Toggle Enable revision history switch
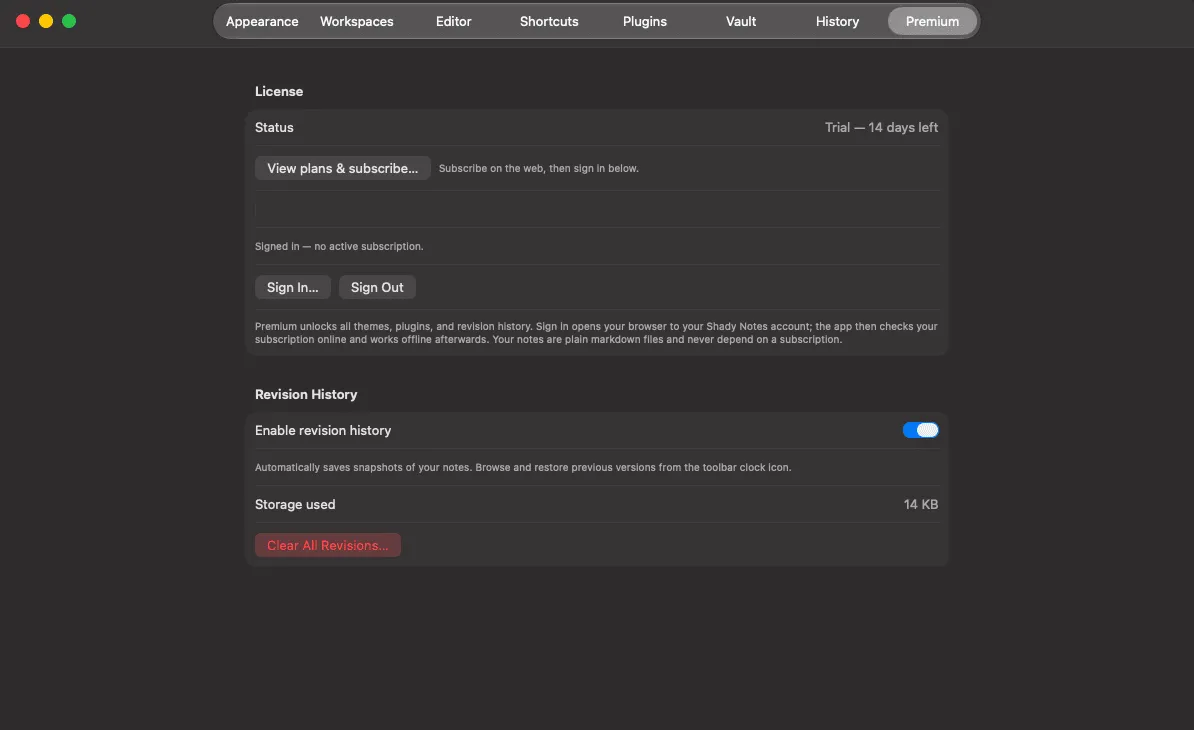 (x=920, y=430)
